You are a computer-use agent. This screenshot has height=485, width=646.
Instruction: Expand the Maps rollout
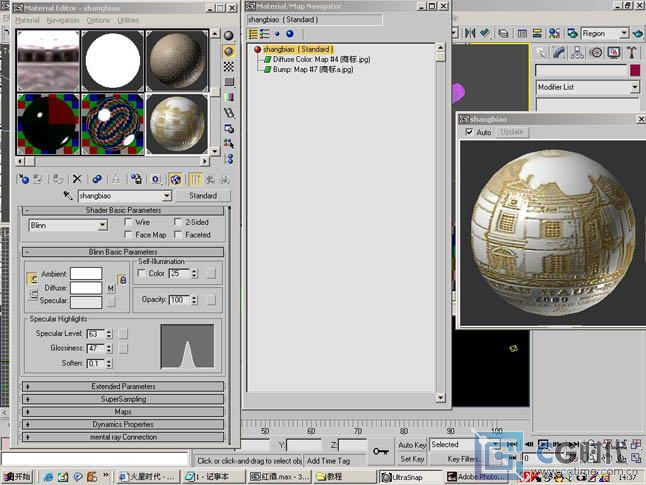click(122, 411)
